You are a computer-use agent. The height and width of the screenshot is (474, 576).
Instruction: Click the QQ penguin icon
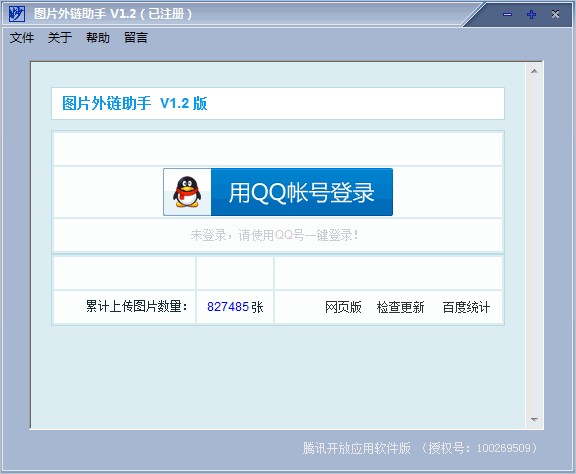187,192
